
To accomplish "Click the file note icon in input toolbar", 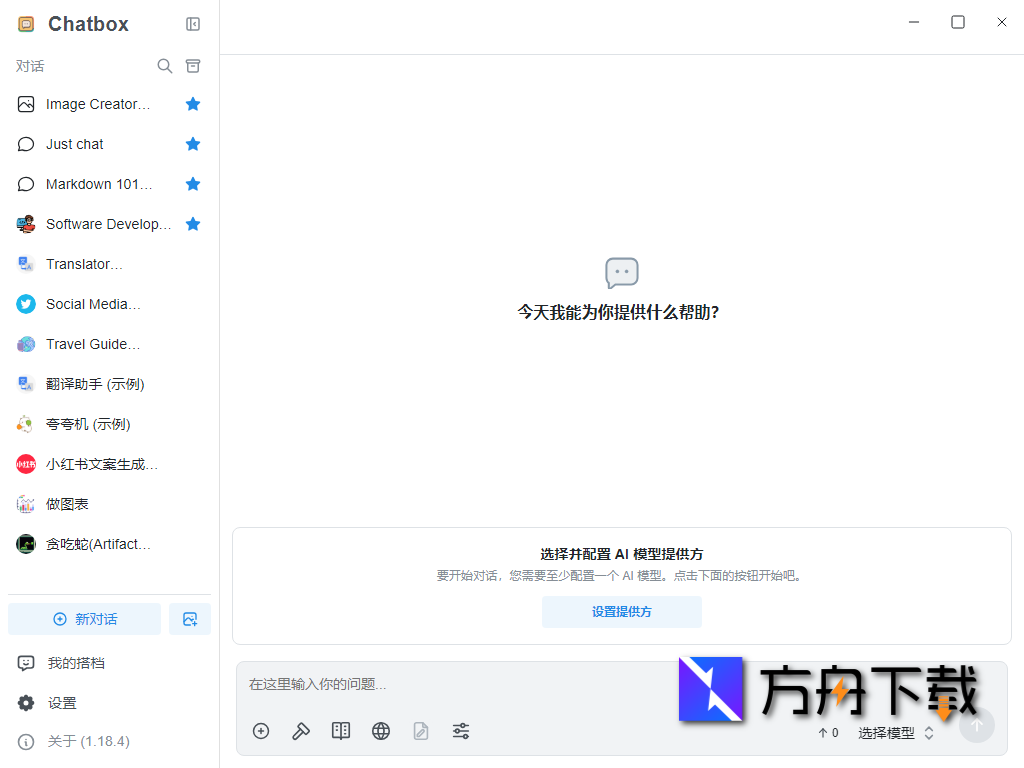I will click(x=421, y=731).
